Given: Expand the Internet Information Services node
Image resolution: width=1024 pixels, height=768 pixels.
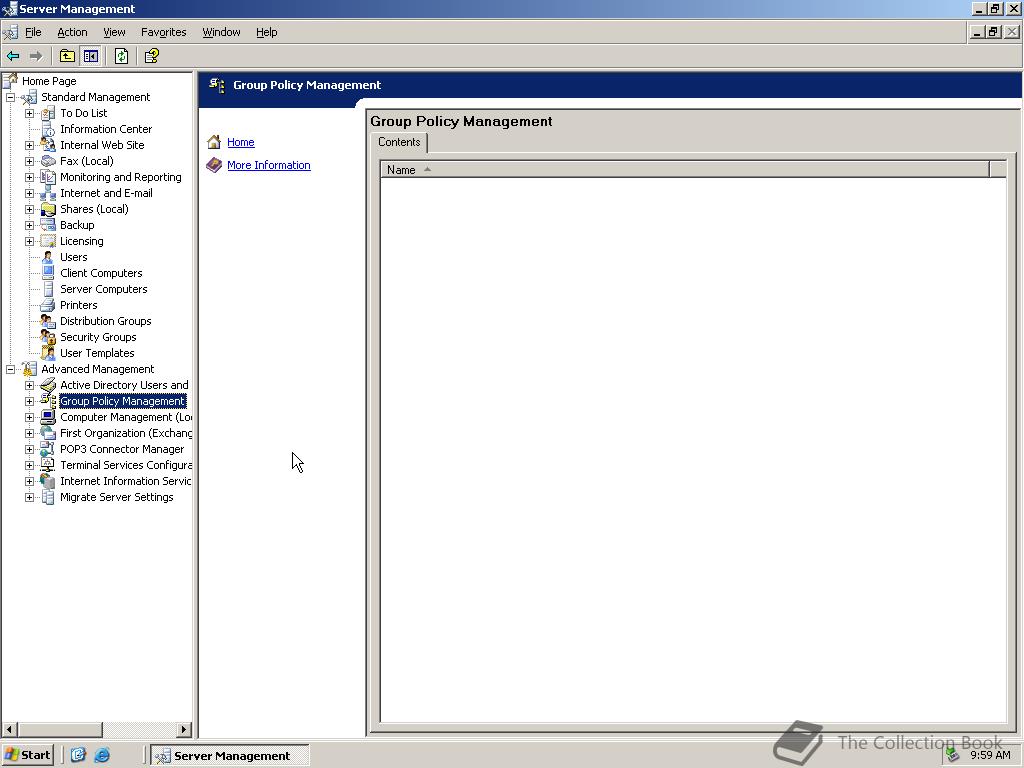Looking at the screenshot, I should tap(29, 481).
